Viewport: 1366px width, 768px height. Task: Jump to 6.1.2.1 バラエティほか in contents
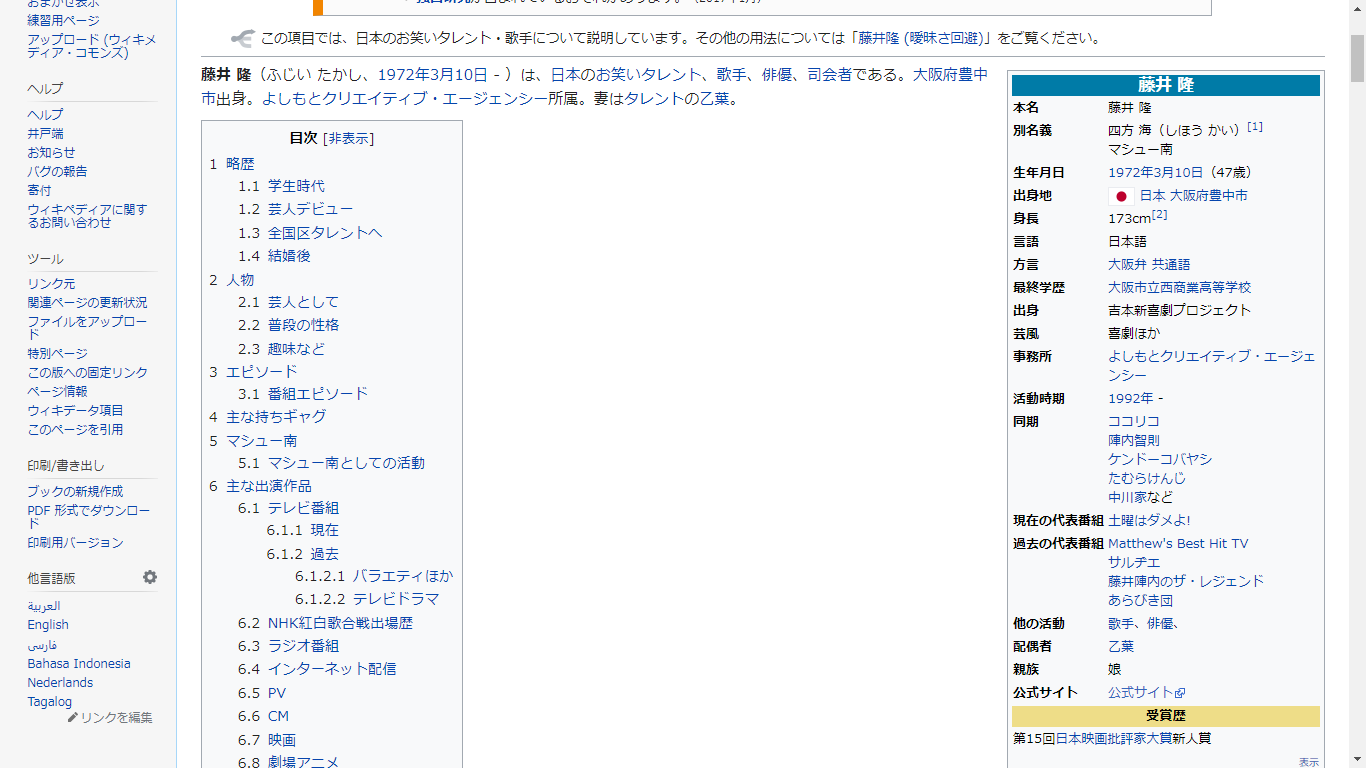click(374, 576)
